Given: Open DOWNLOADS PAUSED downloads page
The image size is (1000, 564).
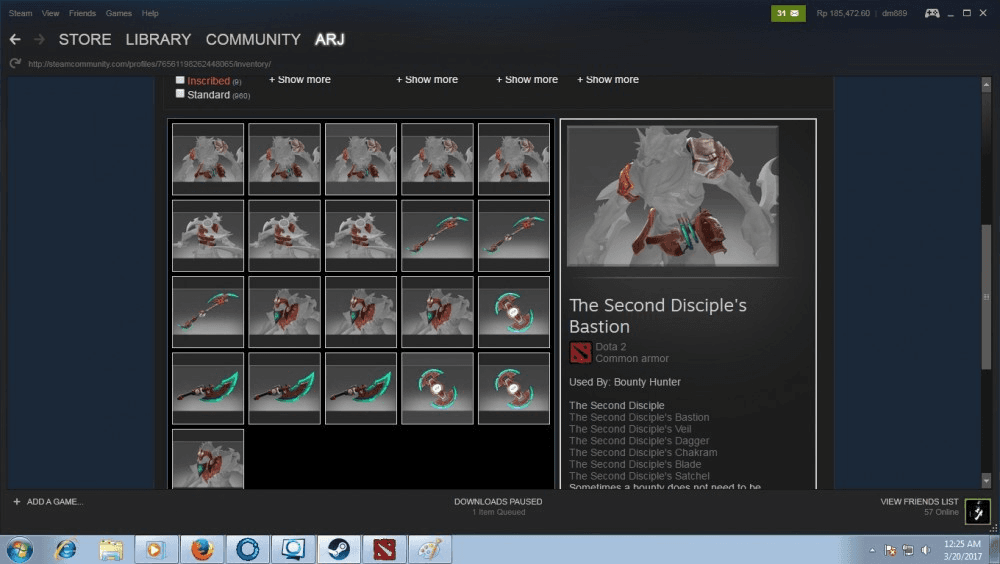Looking at the screenshot, I should pyautogui.click(x=498, y=501).
